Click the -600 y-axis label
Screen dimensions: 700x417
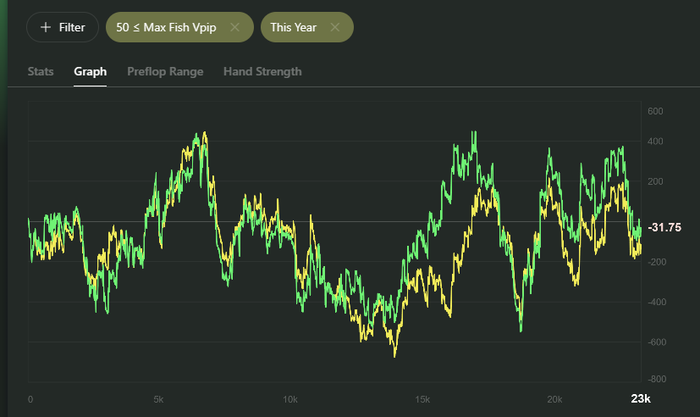(x=655, y=342)
